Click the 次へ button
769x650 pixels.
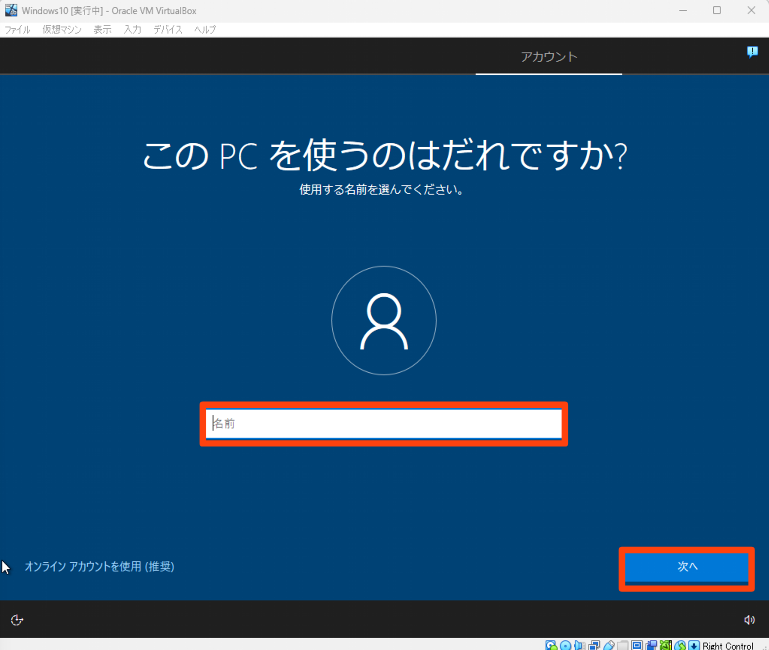click(687, 567)
